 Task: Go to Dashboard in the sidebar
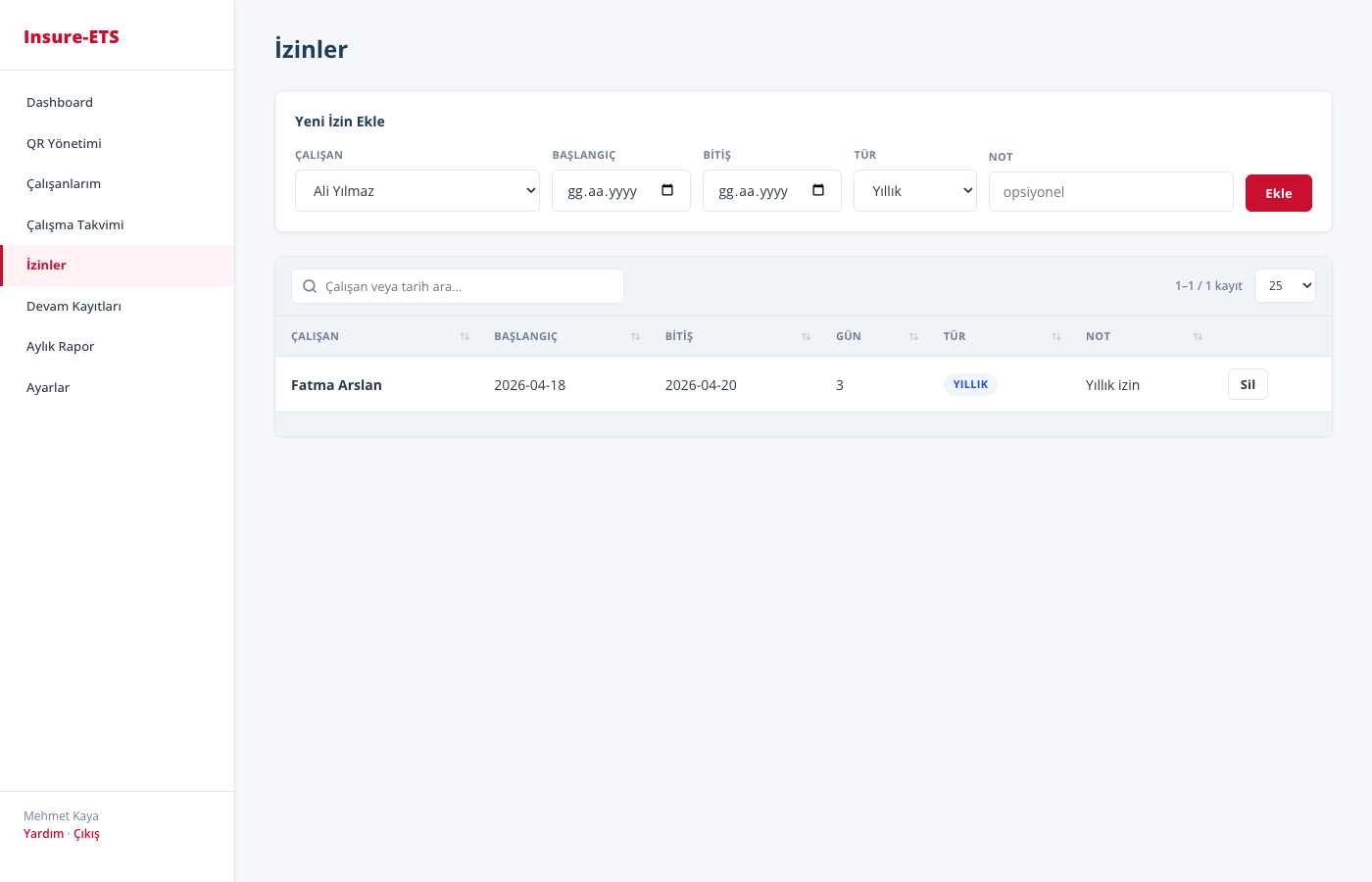(x=60, y=103)
